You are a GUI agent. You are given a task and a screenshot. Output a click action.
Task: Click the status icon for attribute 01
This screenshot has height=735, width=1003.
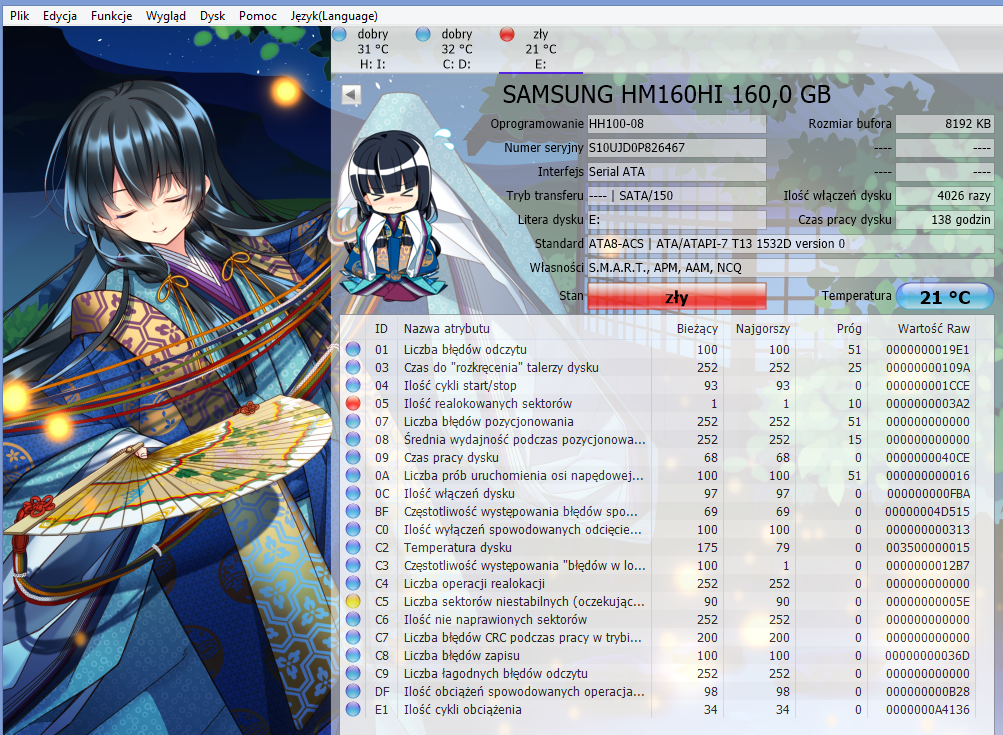click(x=353, y=349)
